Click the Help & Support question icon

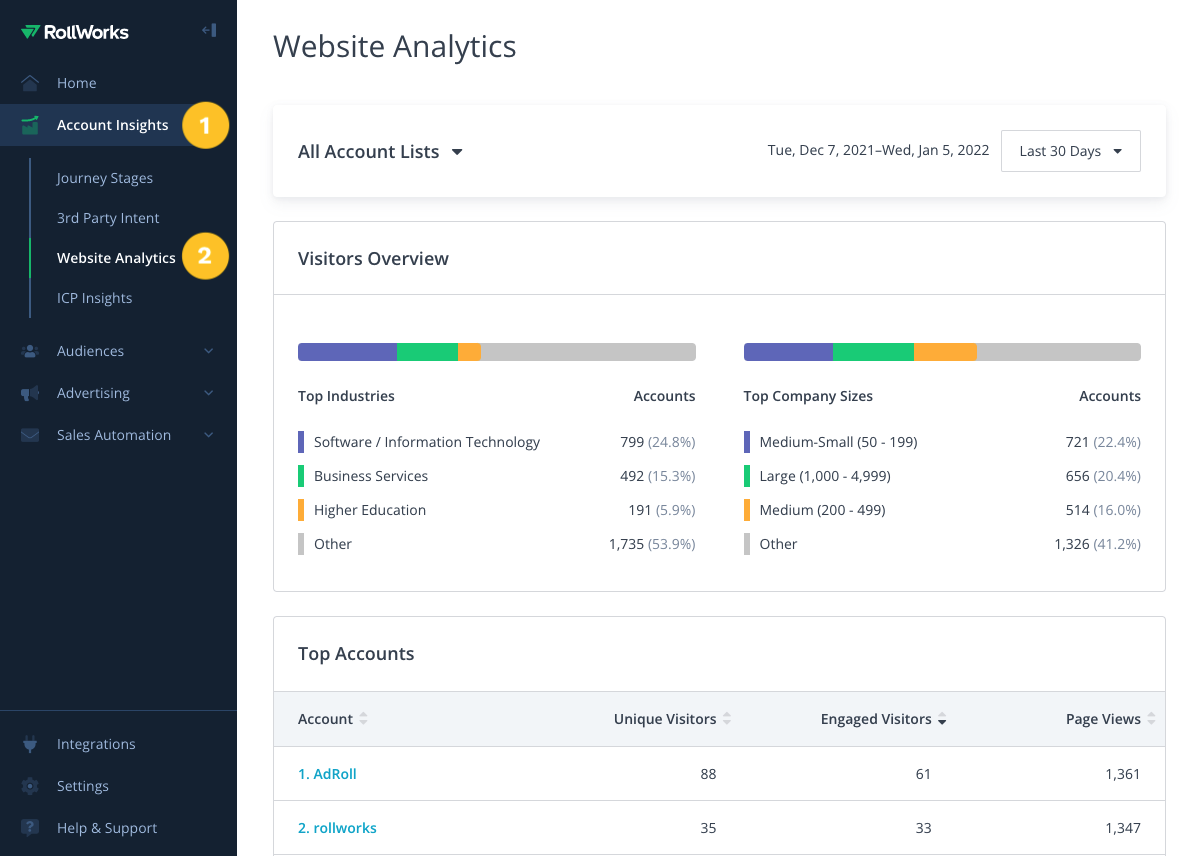(x=30, y=828)
